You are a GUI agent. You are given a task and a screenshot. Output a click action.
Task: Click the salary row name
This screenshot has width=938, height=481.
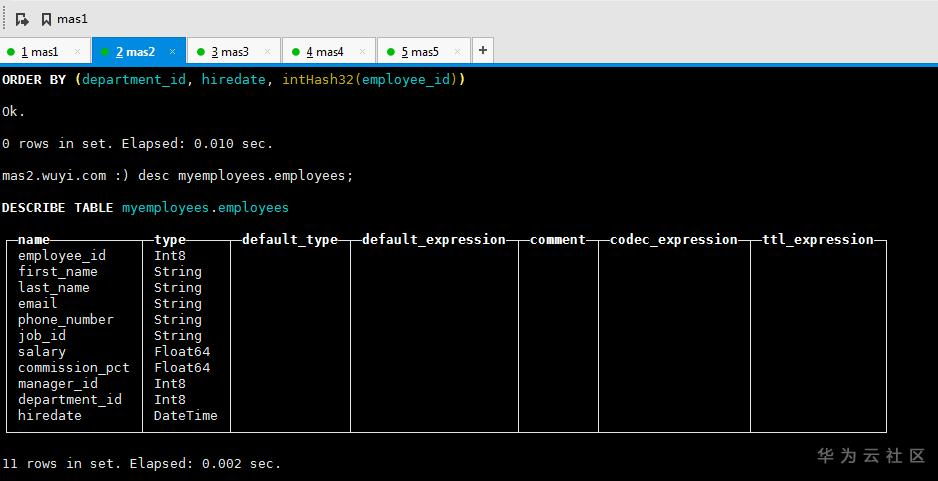41,352
